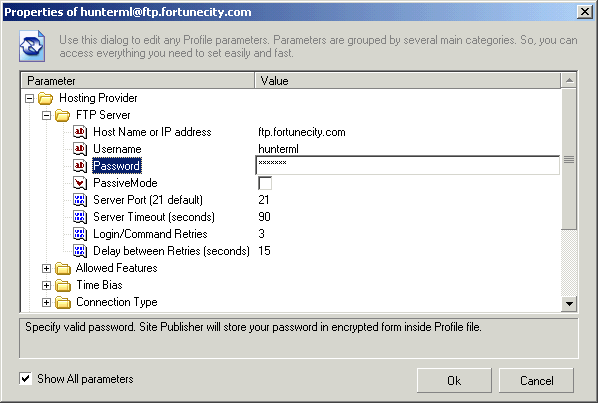Click the vertical scrollbar down arrow
The image size is (598, 403).
(x=569, y=303)
